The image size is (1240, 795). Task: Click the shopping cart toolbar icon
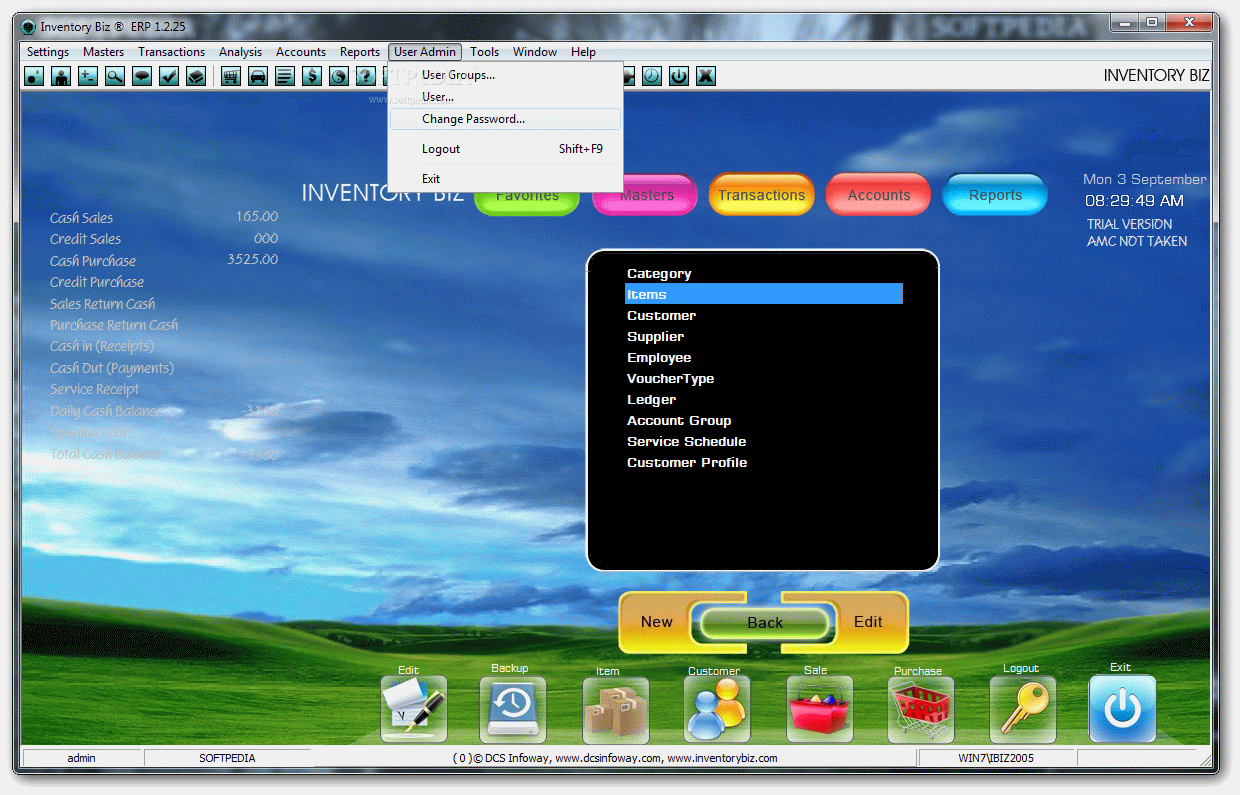231,75
